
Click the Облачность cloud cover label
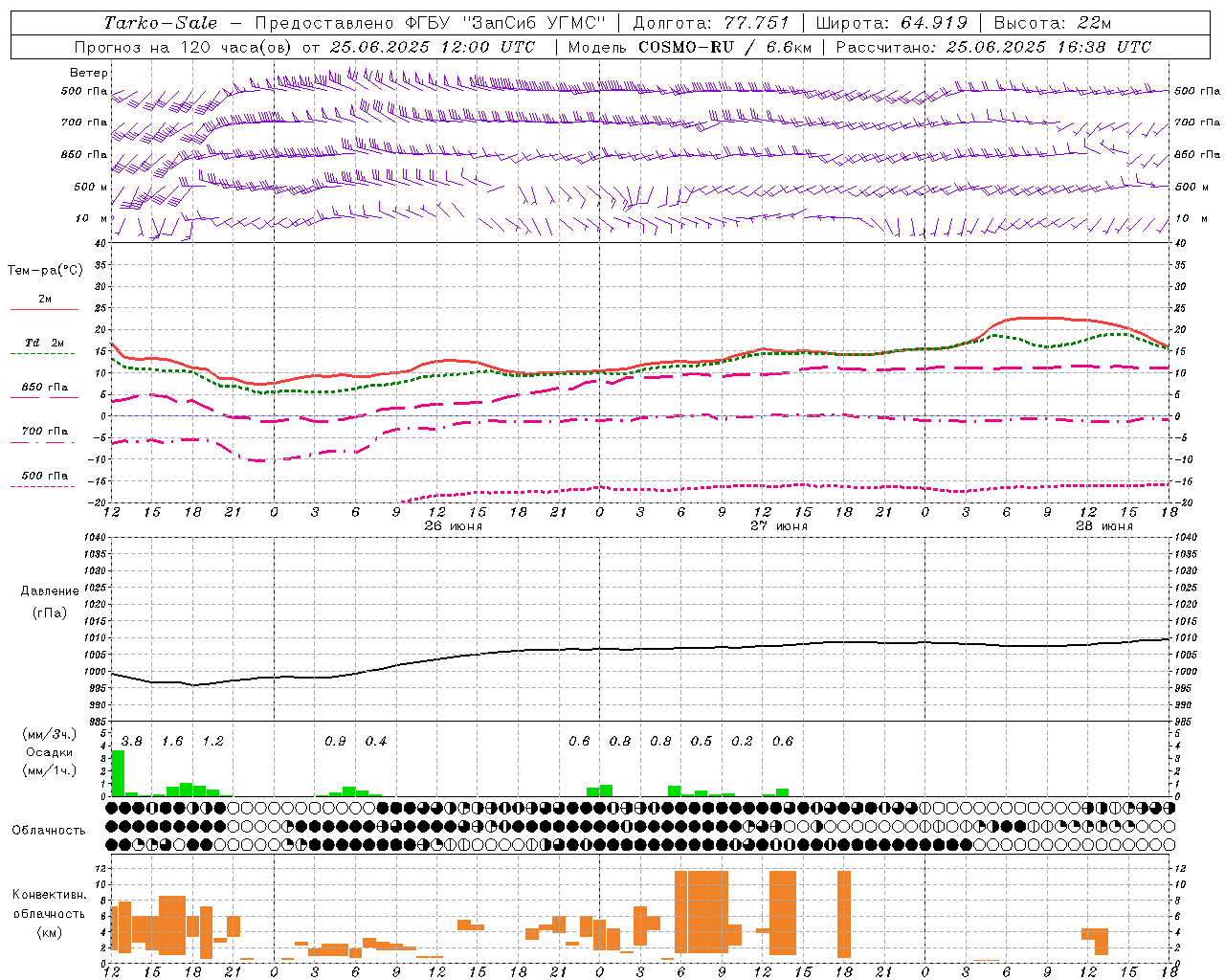pyautogui.click(x=49, y=831)
